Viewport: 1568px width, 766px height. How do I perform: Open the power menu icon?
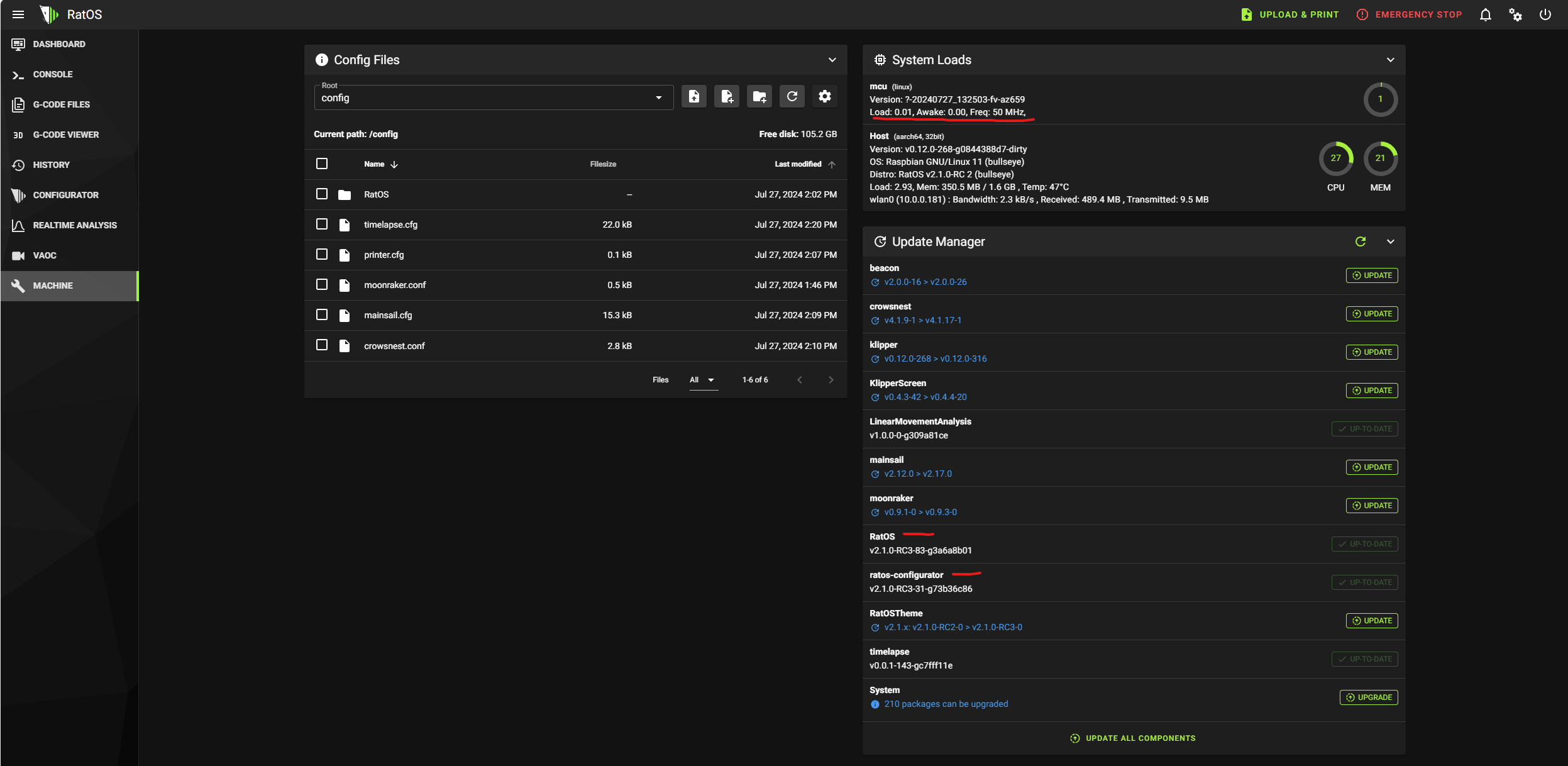click(1545, 14)
